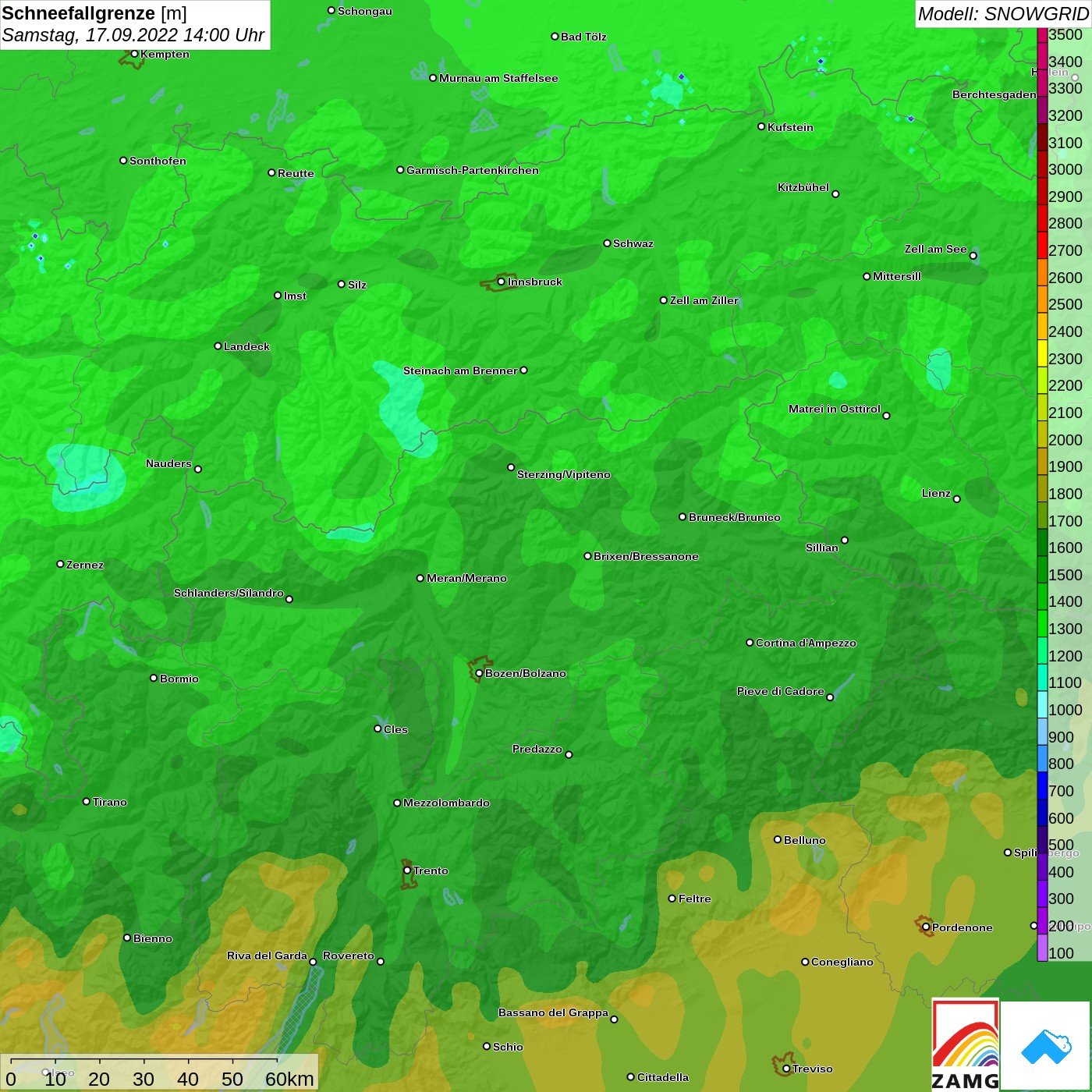Click the 700 m blue legend swatch
The image size is (1092, 1092).
tap(1042, 785)
